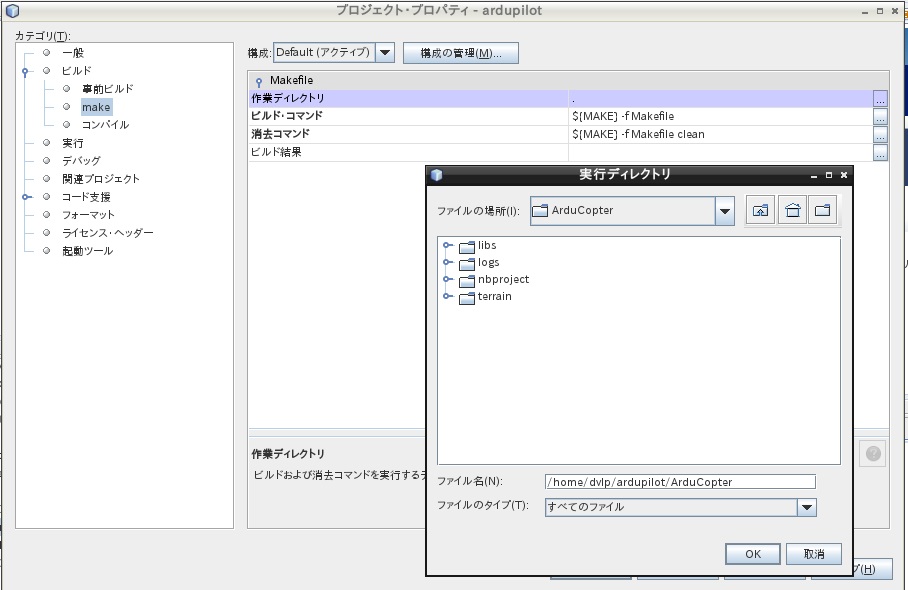Click the OK button in the directory dialog
The width and height of the screenshot is (908, 590).
(x=753, y=554)
